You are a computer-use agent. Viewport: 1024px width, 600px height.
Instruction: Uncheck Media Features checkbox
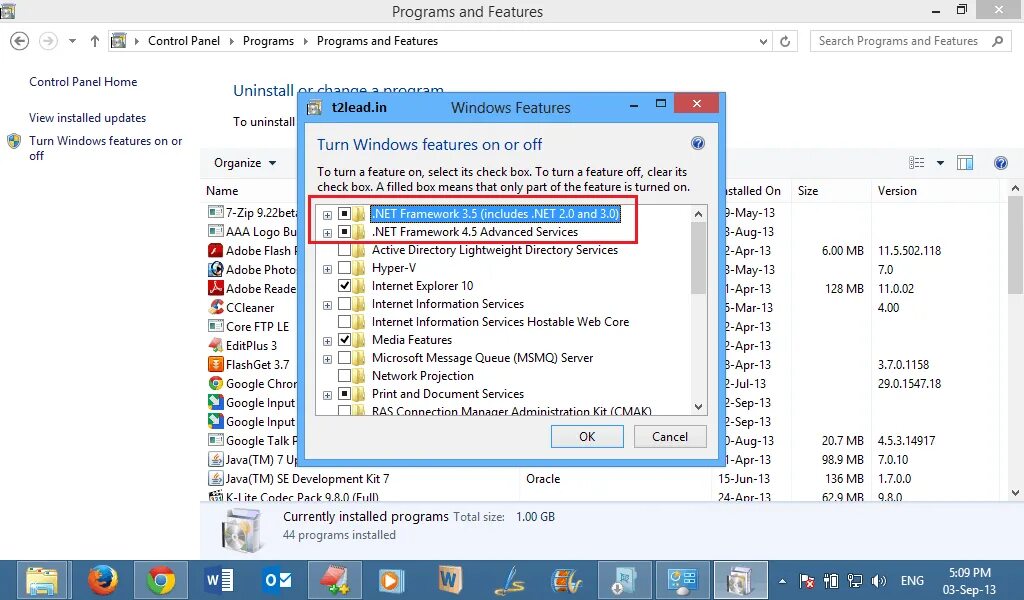[x=344, y=339]
